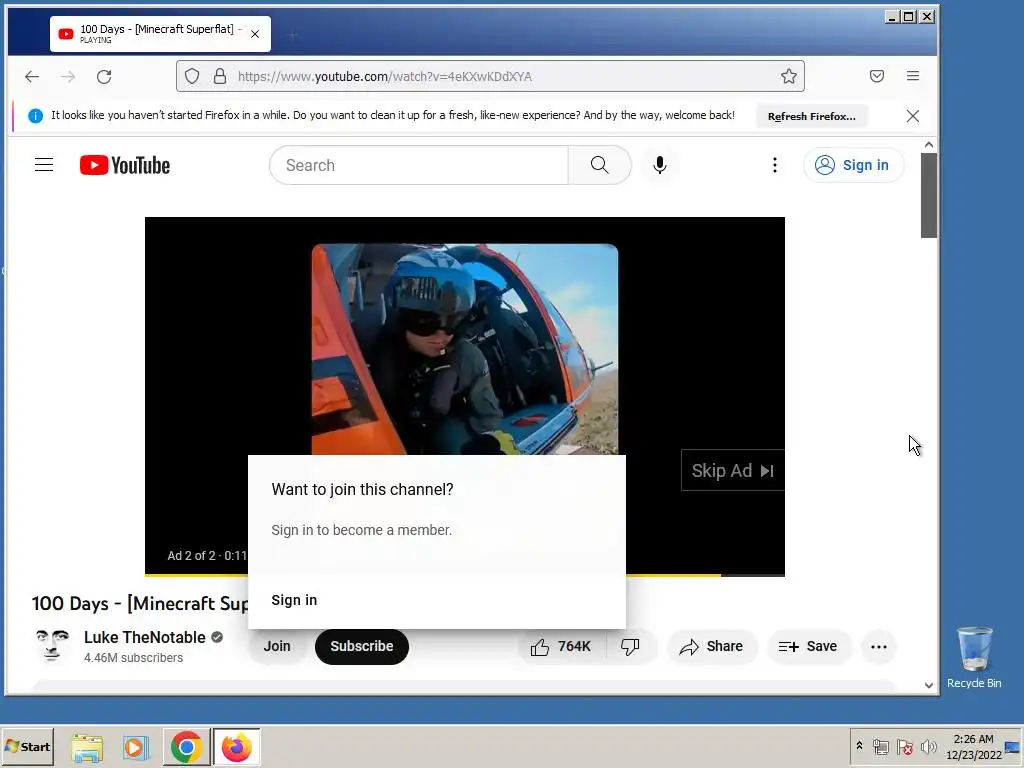Open the YouTube guide hamburger menu
This screenshot has width=1024, height=768.
(x=44, y=165)
